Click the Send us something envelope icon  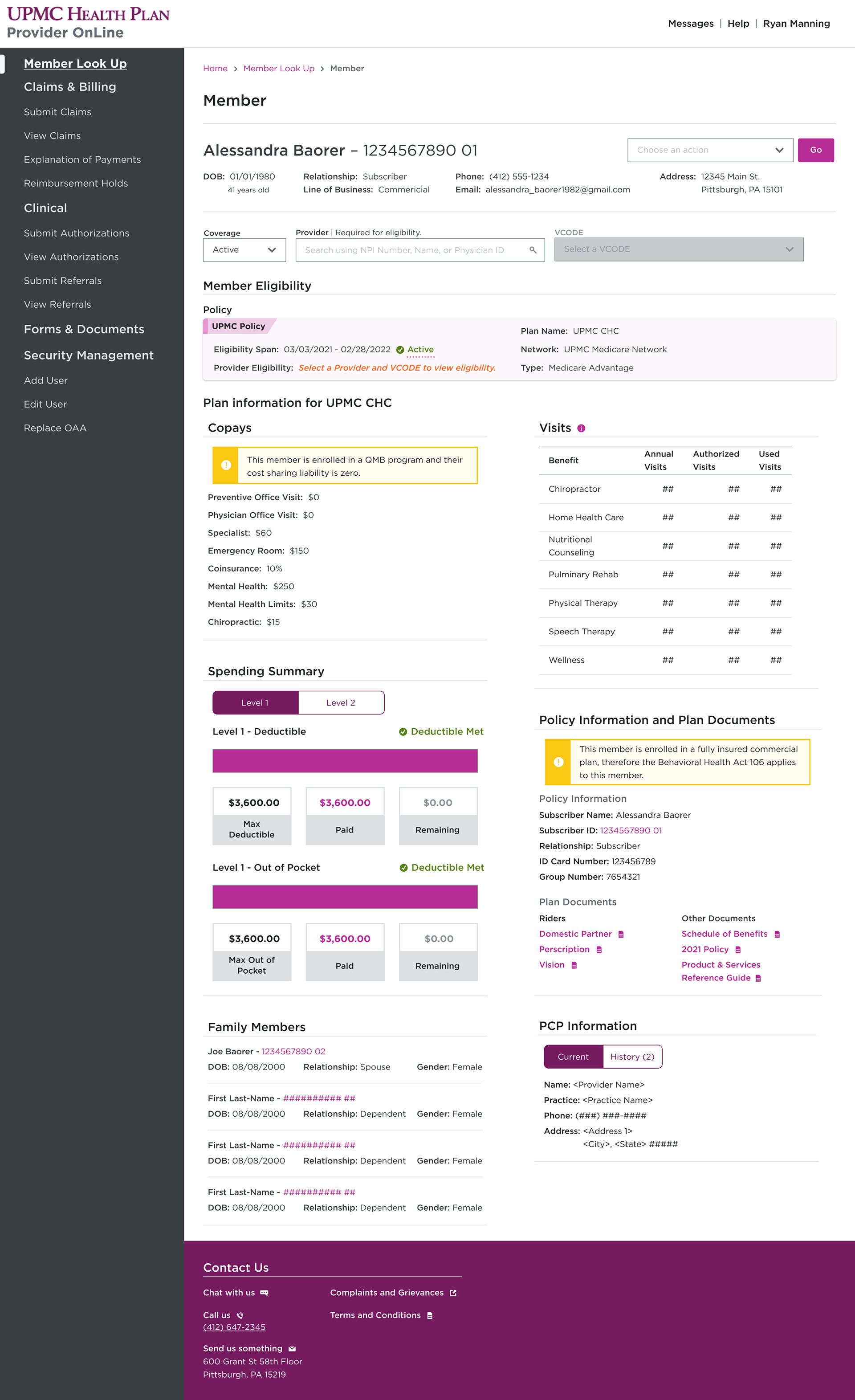tap(291, 1348)
